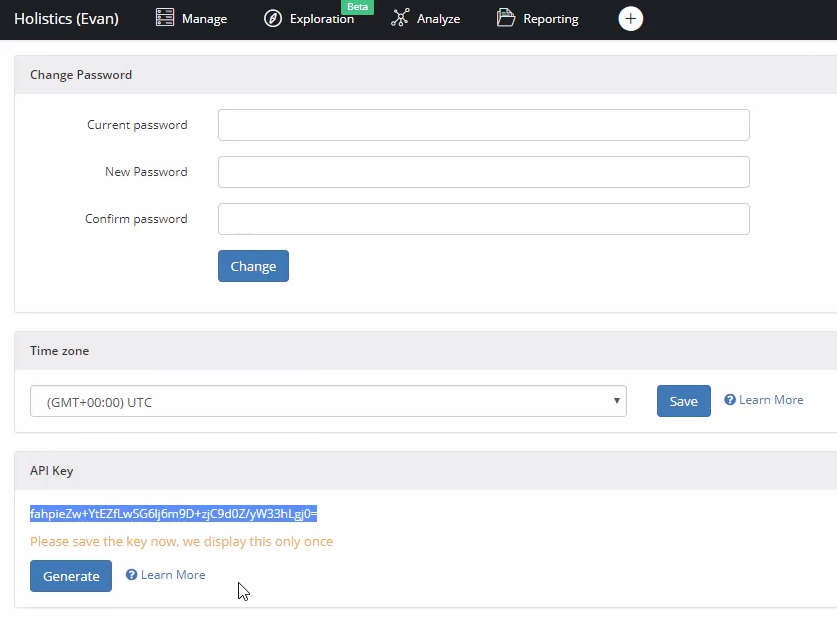The image size is (837, 639).
Task: Click question mark icon beside Generate button
Action: point(132,575)
